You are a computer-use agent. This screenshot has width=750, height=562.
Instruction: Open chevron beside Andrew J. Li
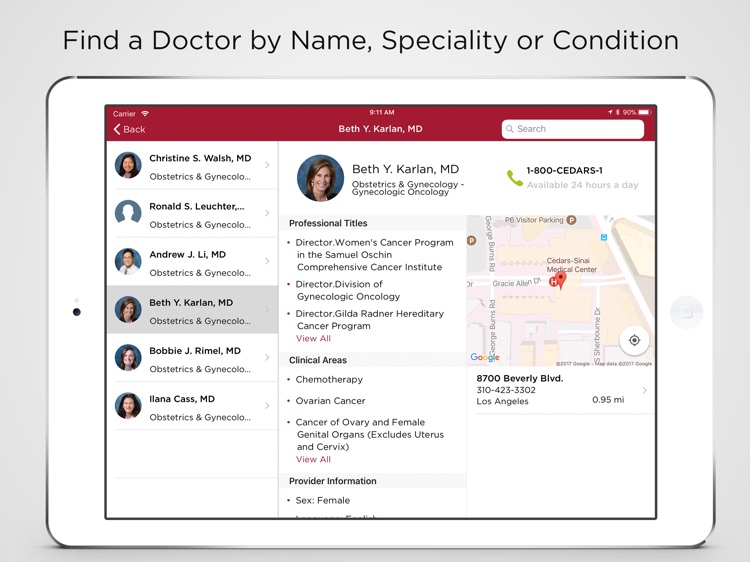pyautogui.click(x=267, y=261)
